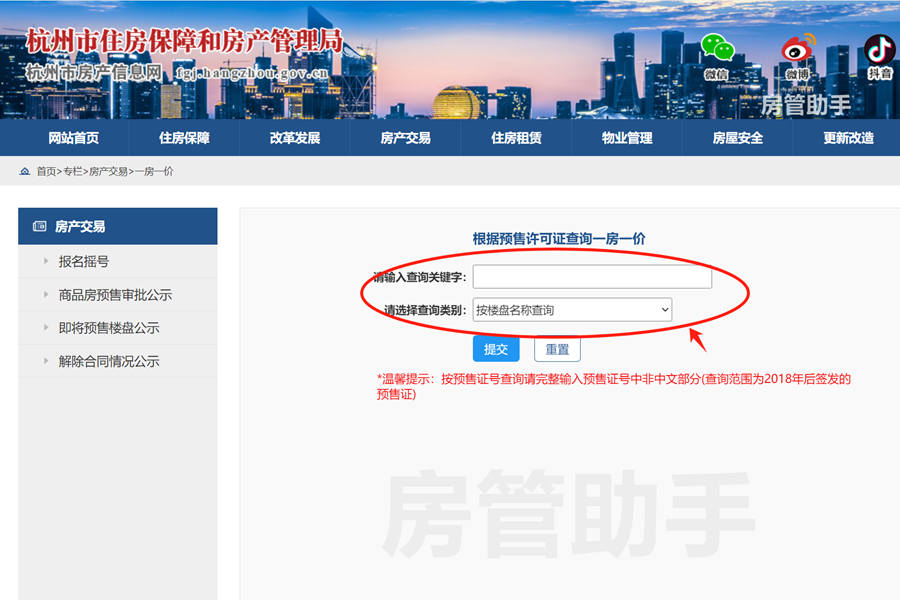Open the WeChat (微信) icon
Image resolution: width=900 pixels, height=600 pixels.
pyautogui.click(x=720, y=48)
